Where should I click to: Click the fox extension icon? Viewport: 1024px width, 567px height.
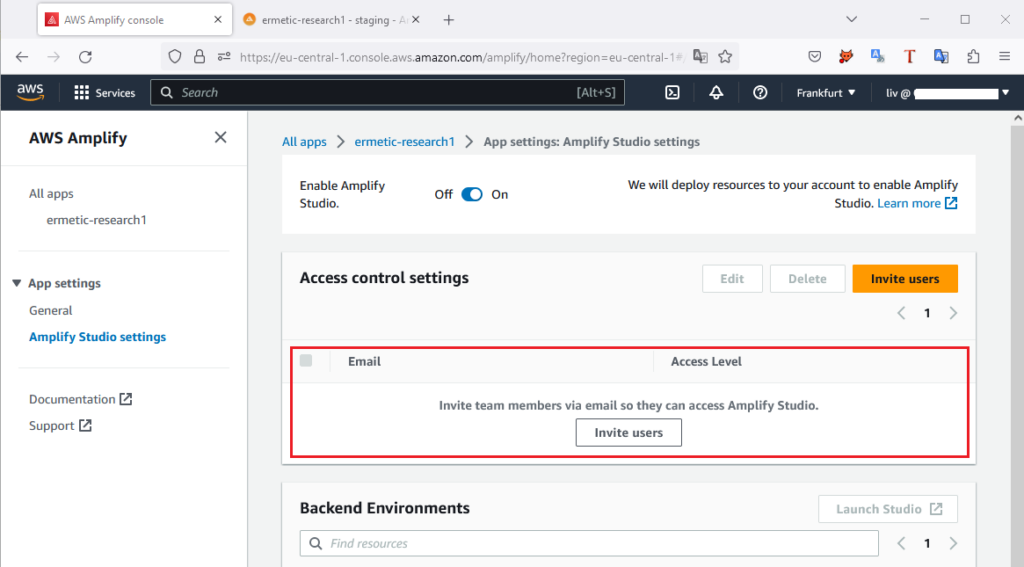[846, 57]
